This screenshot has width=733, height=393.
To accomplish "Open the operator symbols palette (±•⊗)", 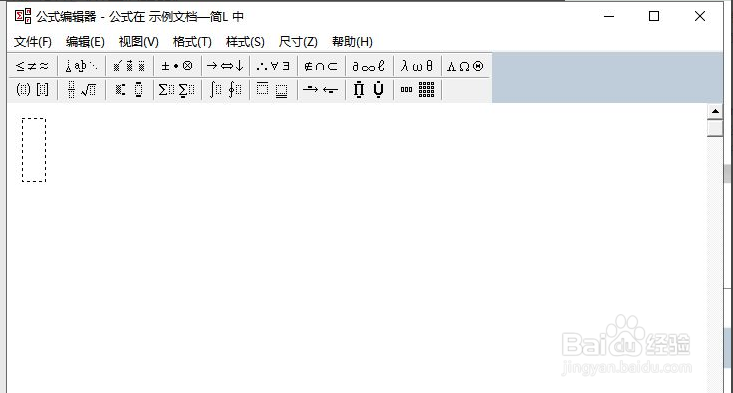I will pos(177,66).
